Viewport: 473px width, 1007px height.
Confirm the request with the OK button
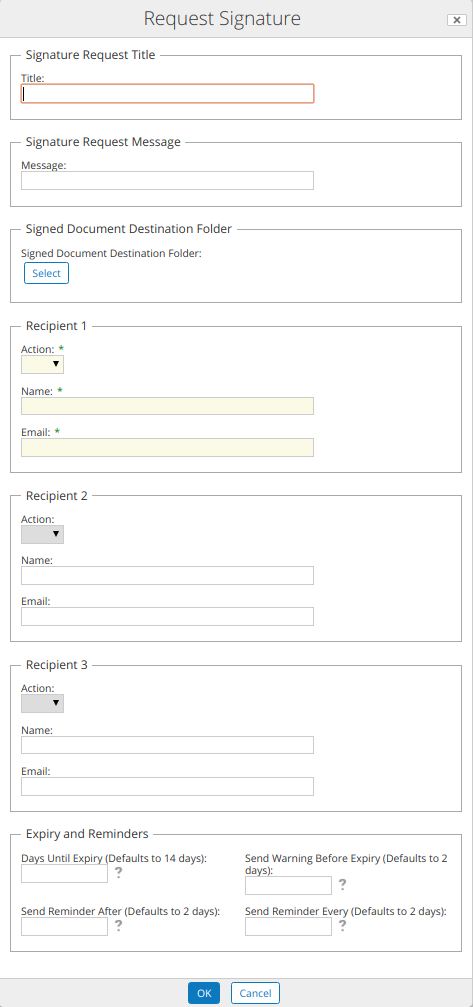pos(204,993)
